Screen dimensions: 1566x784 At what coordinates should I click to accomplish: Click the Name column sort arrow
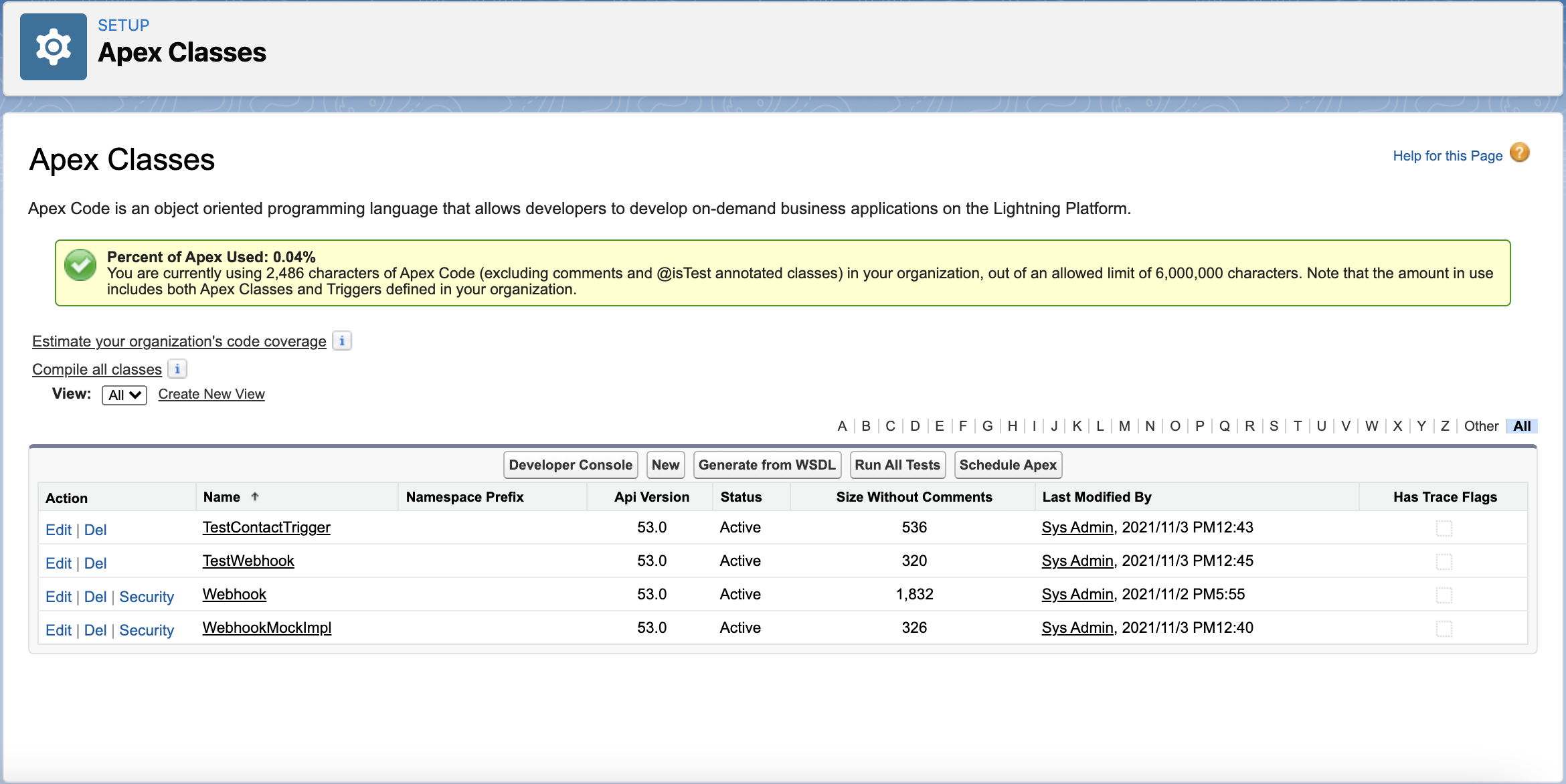(x=255, y=497)
